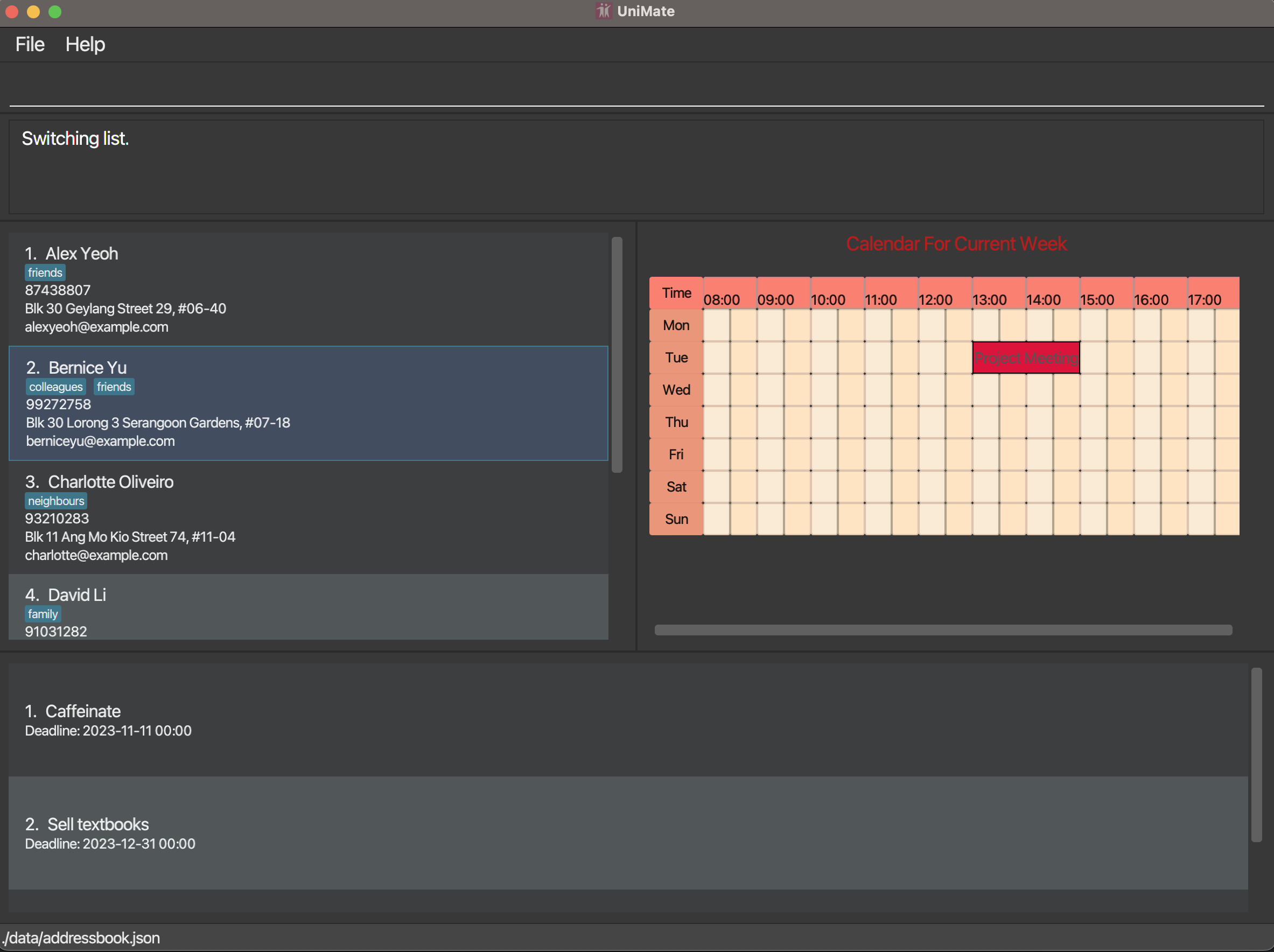Maximize the UniMate window with green button

click(55, 11)
